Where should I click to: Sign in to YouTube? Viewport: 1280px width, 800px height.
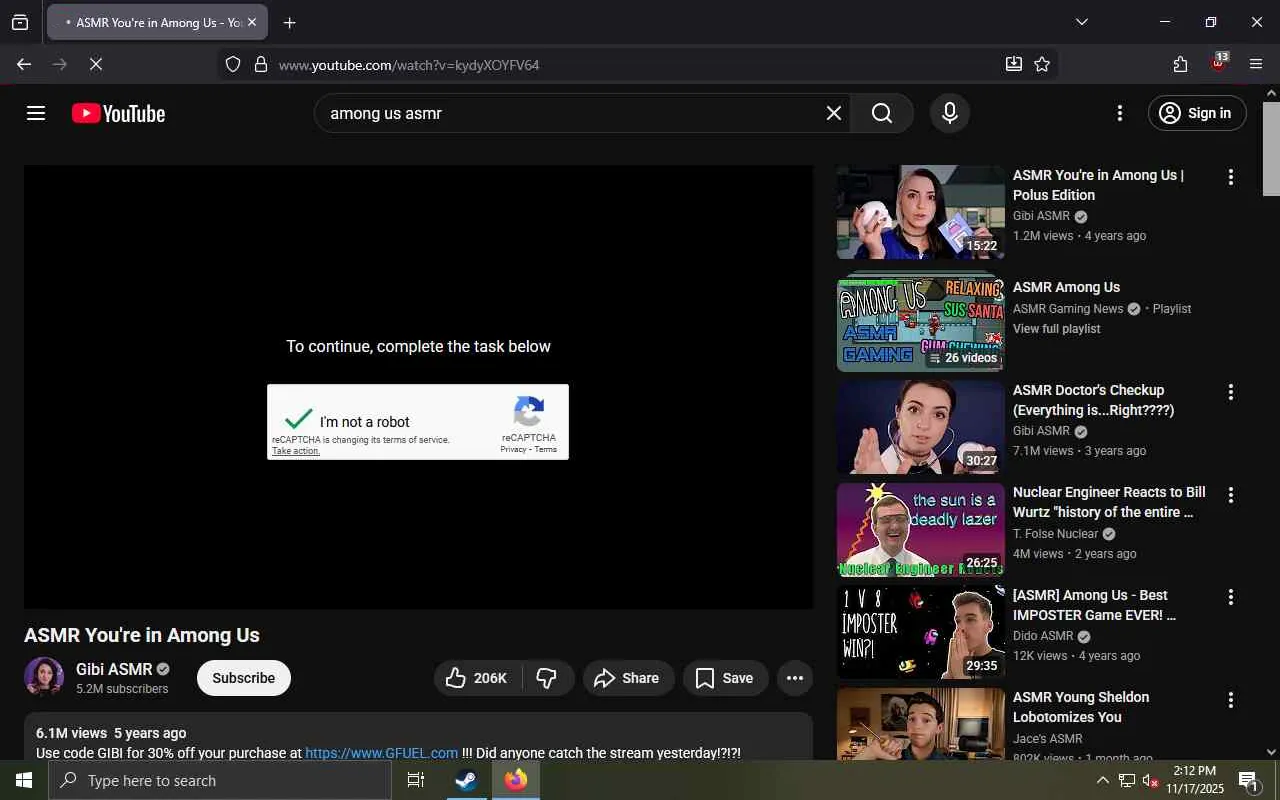point(1197,113)
